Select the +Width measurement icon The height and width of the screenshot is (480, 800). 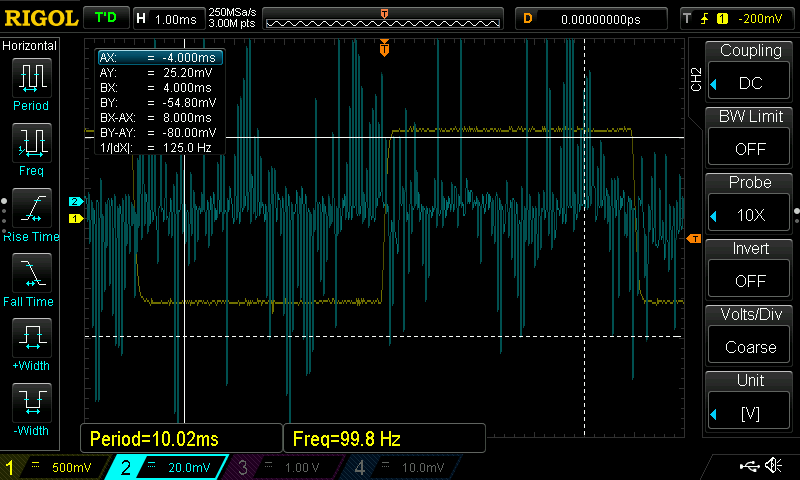tap(32, 338)
